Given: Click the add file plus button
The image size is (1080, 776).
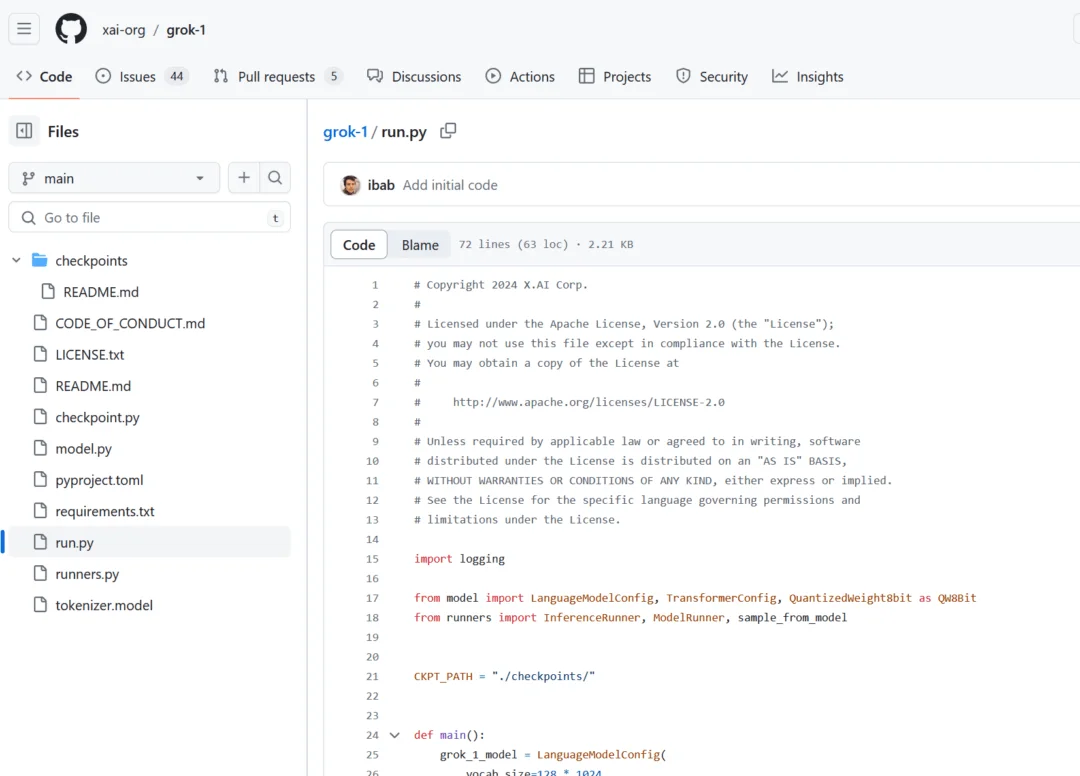Looking at the screenshot, I should 243,178.
